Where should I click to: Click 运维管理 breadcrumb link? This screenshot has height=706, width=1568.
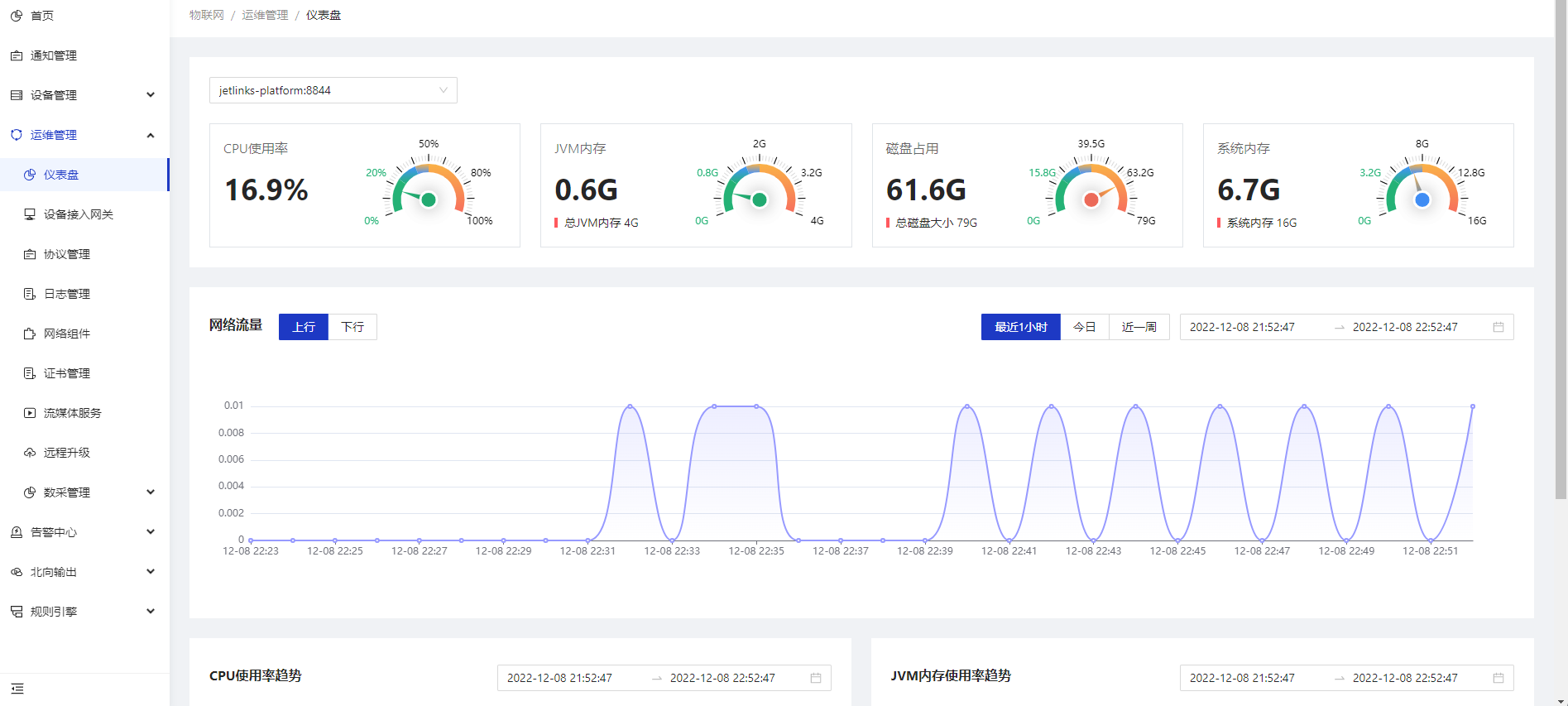click(x=265, y=15)
